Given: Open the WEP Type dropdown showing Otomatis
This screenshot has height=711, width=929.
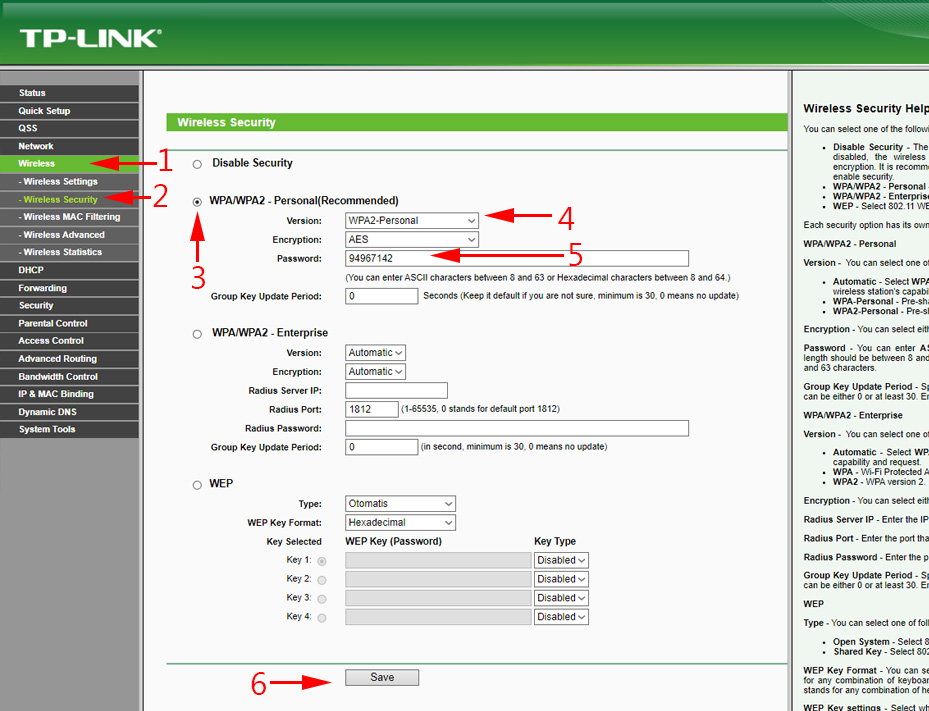Looking at the screenshot, I should [400, 504].
